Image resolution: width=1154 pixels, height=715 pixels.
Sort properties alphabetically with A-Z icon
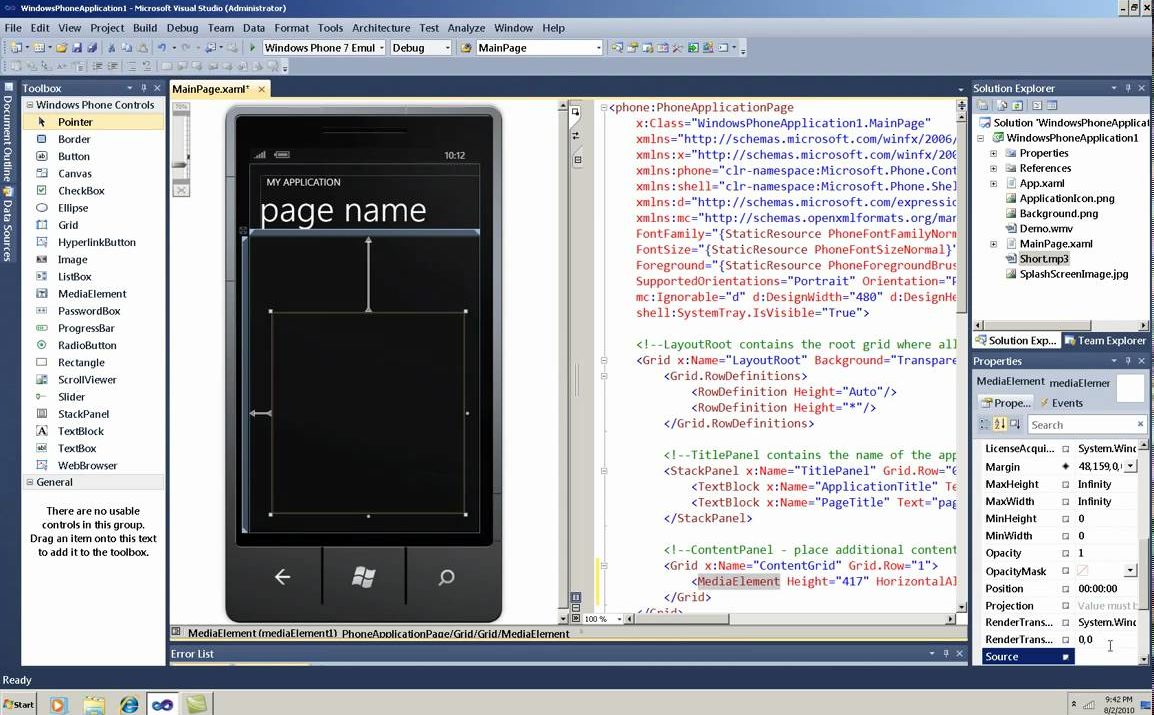(1000, 424)
